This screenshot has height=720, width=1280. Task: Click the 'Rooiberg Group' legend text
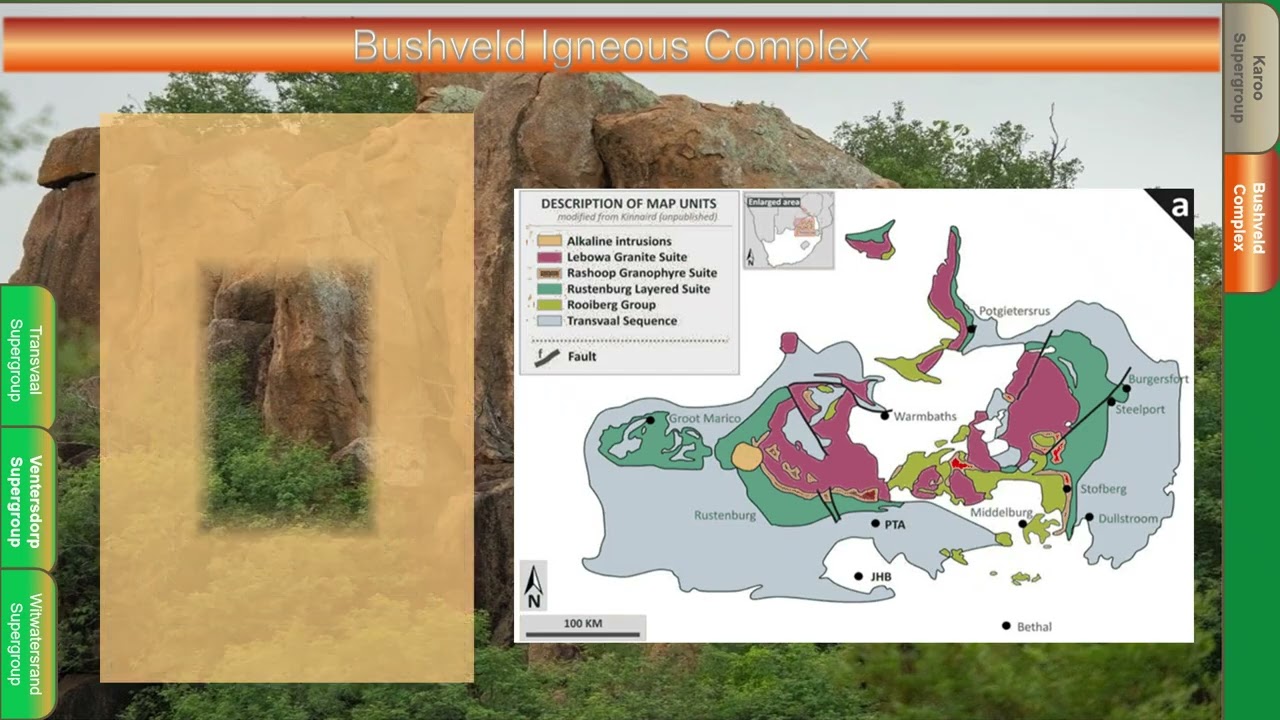[x=611, y=305]
